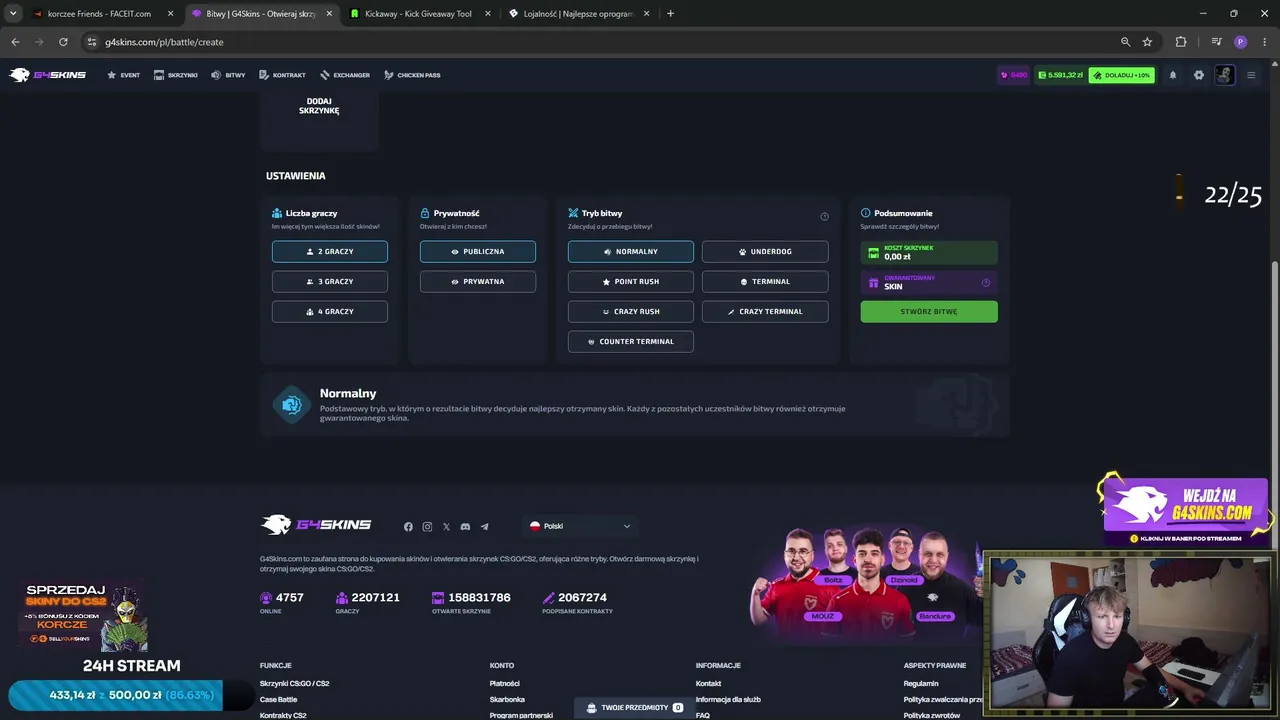Go back in browser history
The height and width of the screenshot is (720, 1280).
(15, 42)
